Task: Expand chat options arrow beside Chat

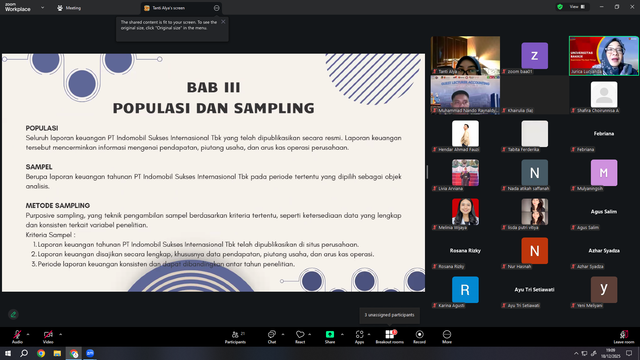Action: click(283, 334)
